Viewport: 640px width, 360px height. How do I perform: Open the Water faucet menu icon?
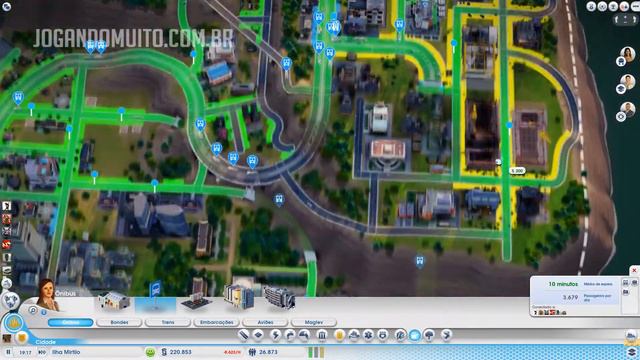tap(290, 335)
